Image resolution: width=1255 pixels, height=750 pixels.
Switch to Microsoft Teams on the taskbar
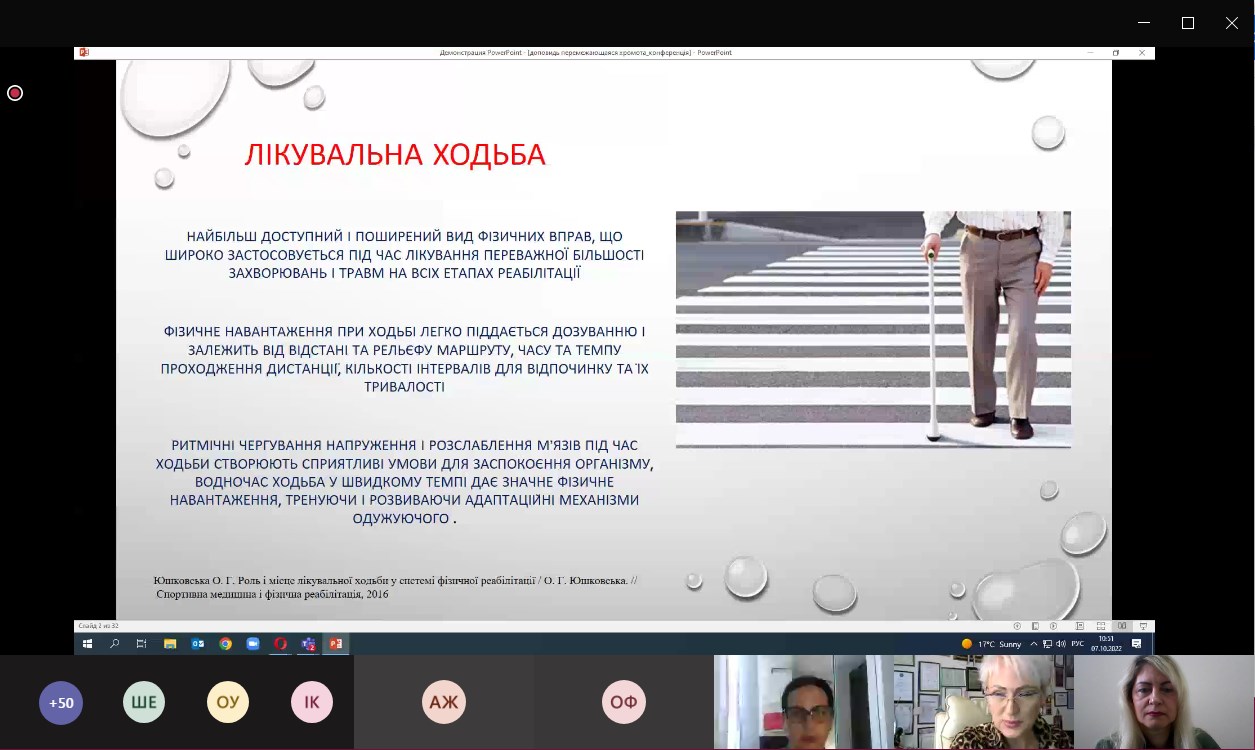pos(308,644)
